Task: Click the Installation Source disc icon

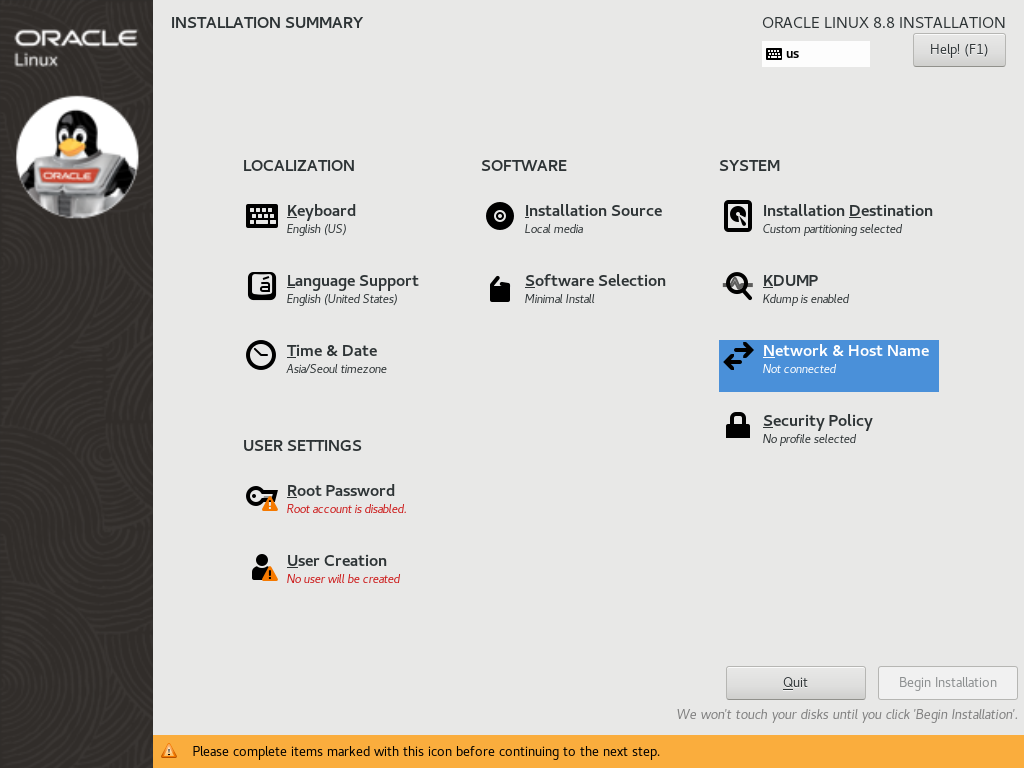Action: click(499, 216)
